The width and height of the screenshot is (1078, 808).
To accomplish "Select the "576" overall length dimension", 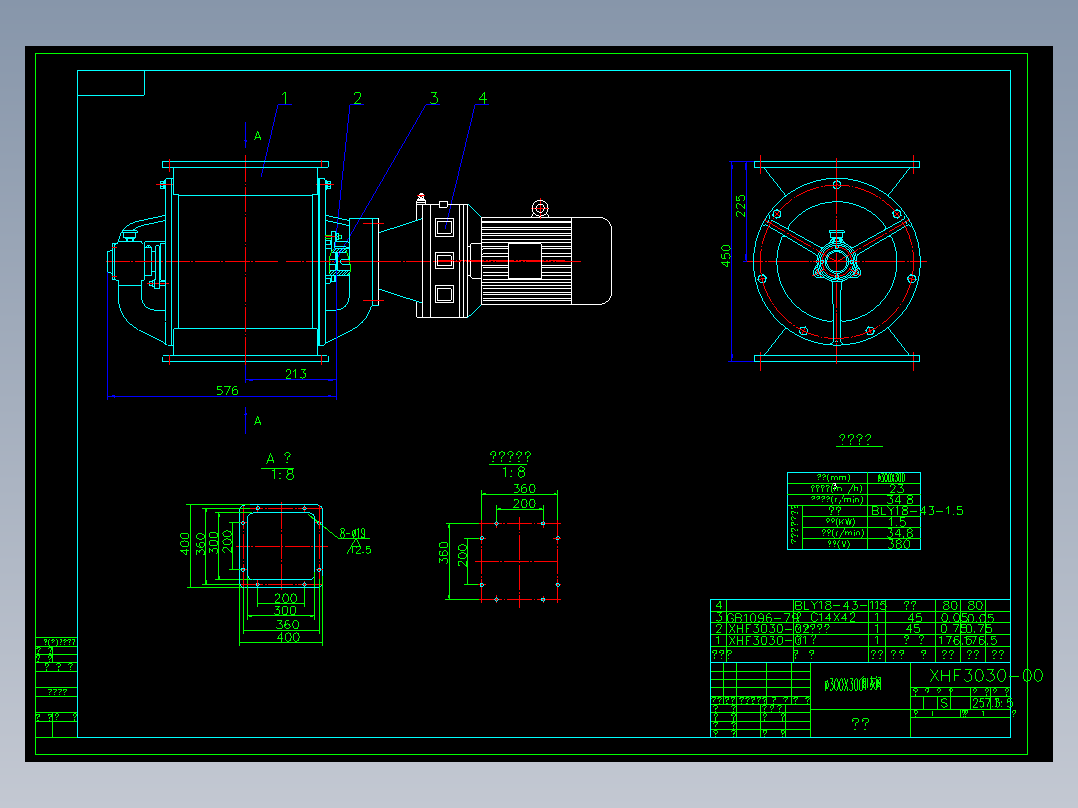I will (x=227, y=391).
